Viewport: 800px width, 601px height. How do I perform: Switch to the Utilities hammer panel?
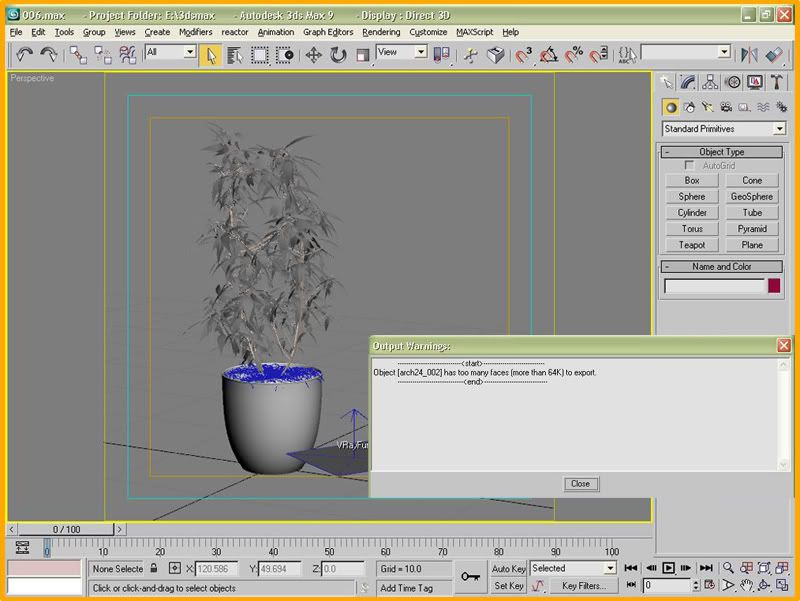777,82
